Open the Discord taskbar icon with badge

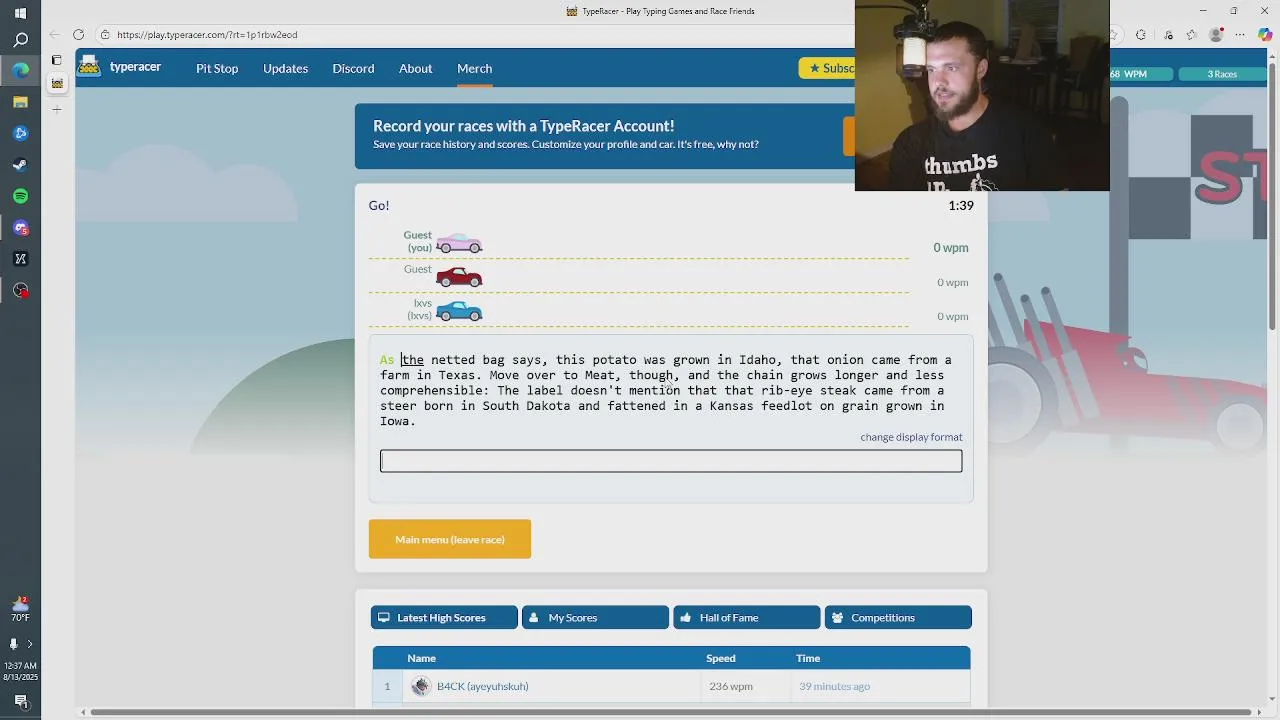pyautogui.click(x=20, y=228)
